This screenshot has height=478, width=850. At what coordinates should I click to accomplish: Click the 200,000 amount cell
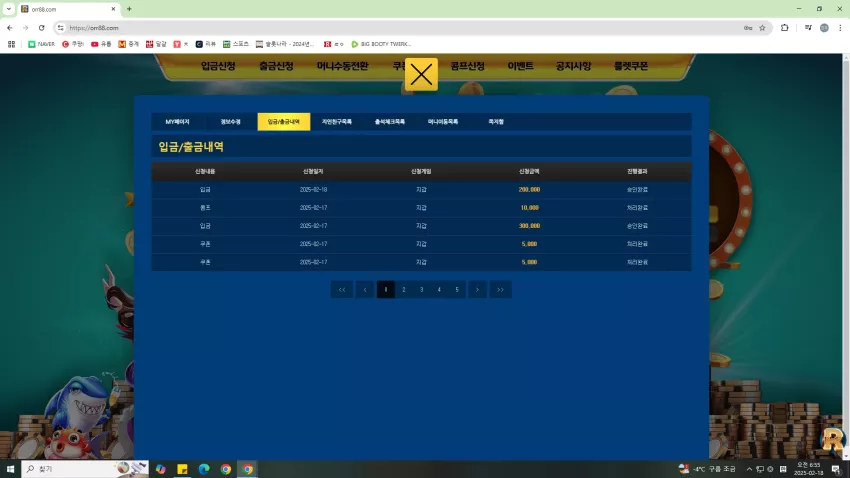529,190
